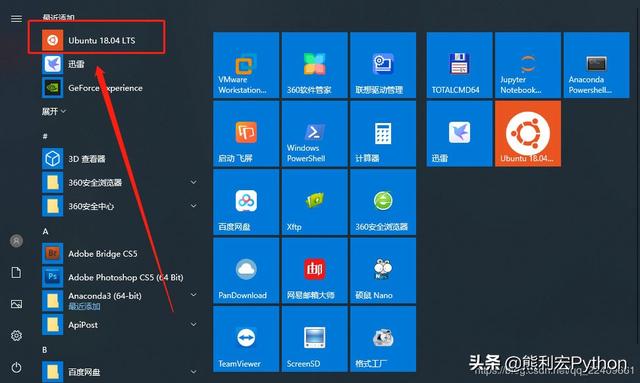
Task: Launch the Windows PowerShell tile
Action: click(x=315, y=134)
